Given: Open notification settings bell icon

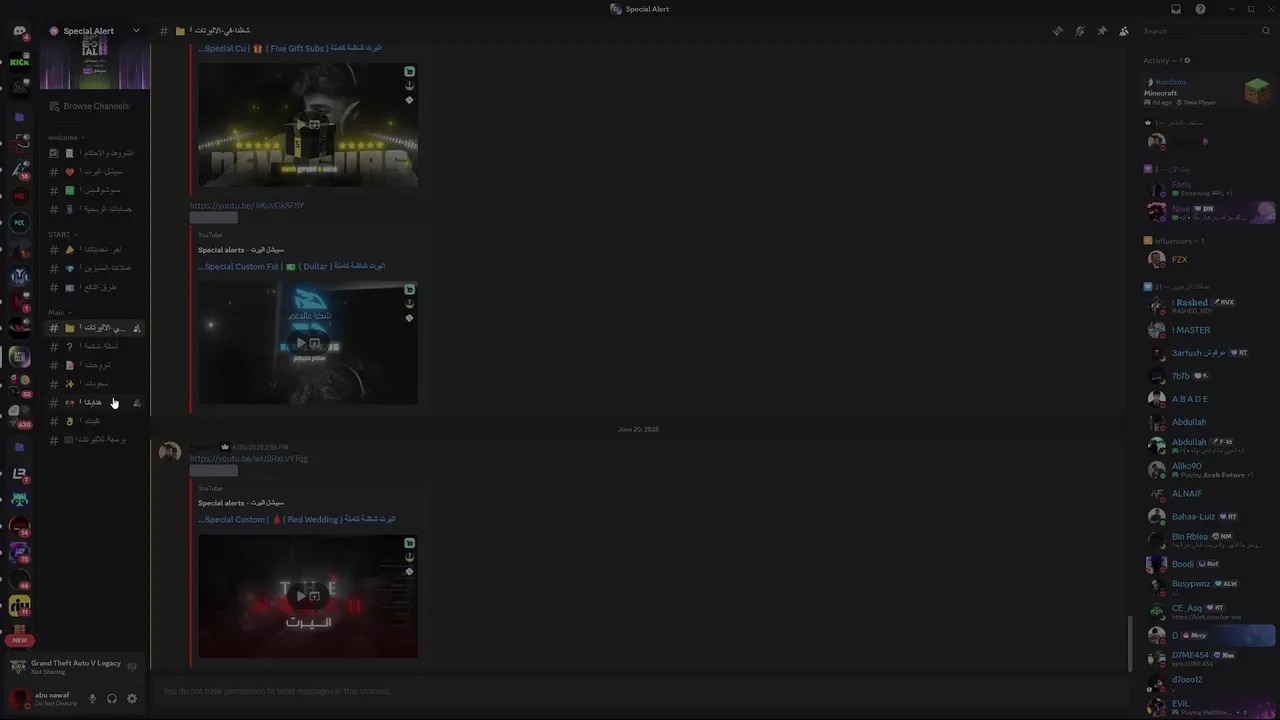Looking at the screenshot, I should (x=1079, y=31).
